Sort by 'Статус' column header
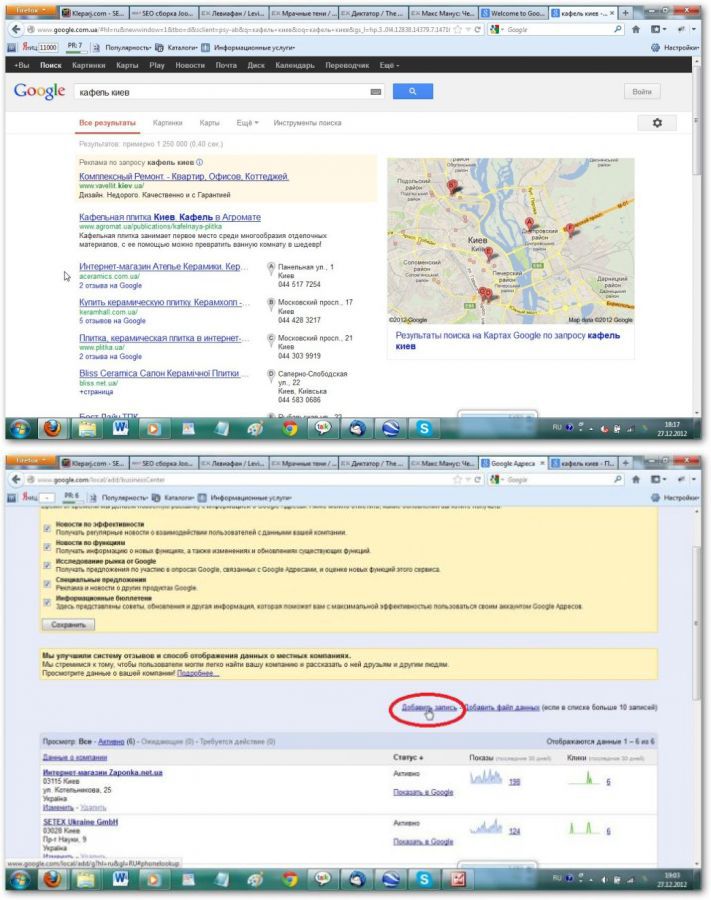 [408, 757]
